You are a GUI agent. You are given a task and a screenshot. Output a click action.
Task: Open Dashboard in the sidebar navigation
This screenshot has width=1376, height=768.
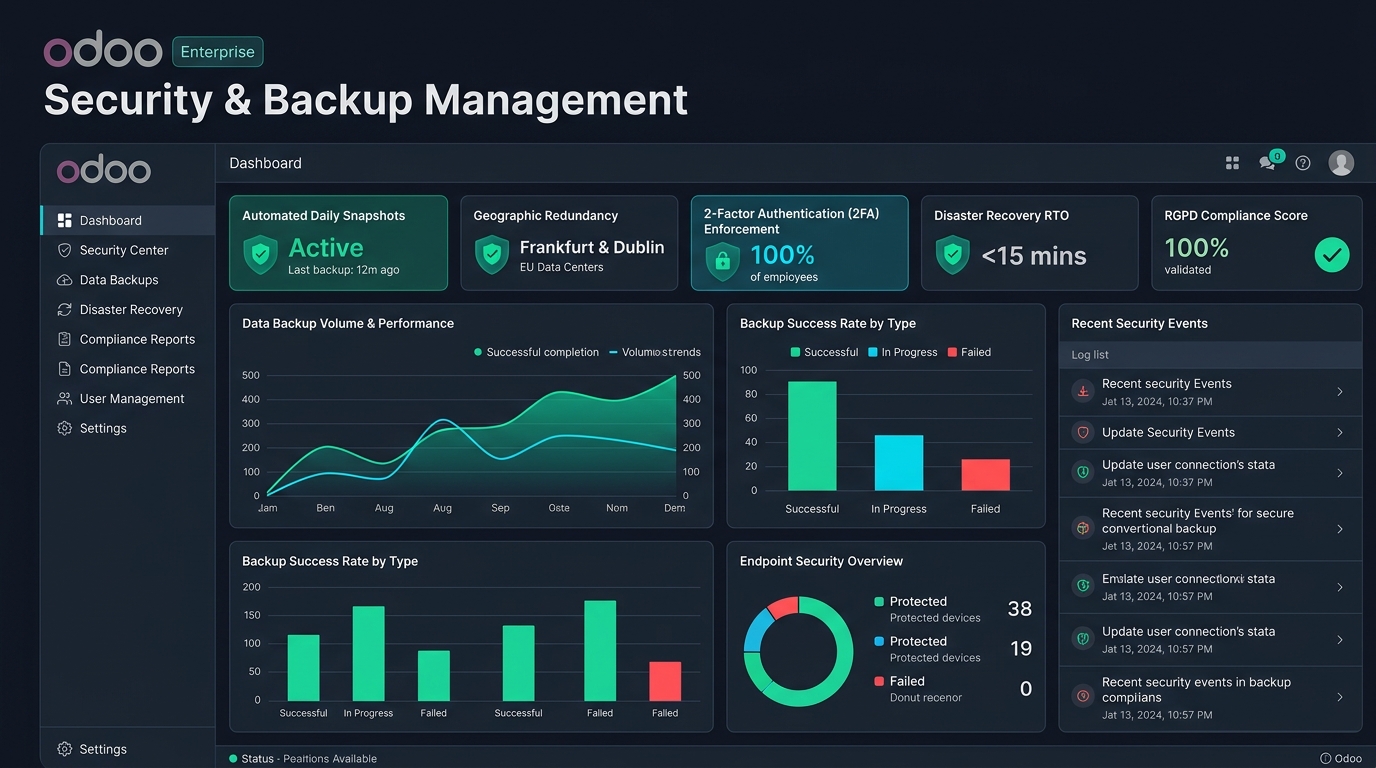[x=128, y=220]
